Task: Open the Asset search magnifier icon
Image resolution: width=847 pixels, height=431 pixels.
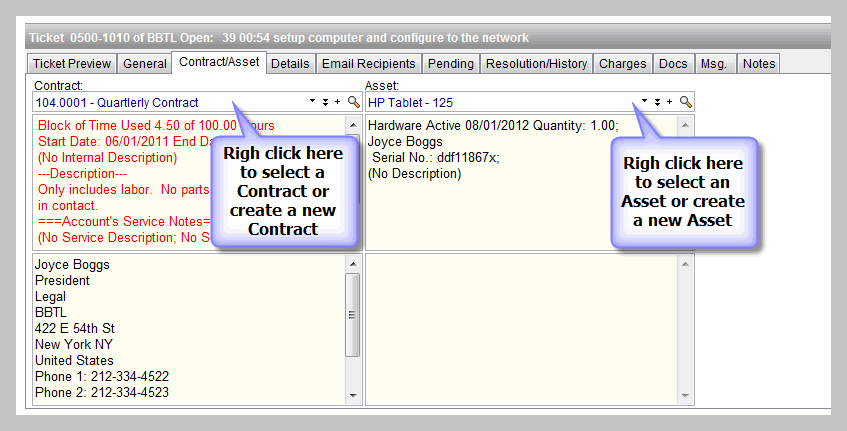Action: tap(685, 102)
